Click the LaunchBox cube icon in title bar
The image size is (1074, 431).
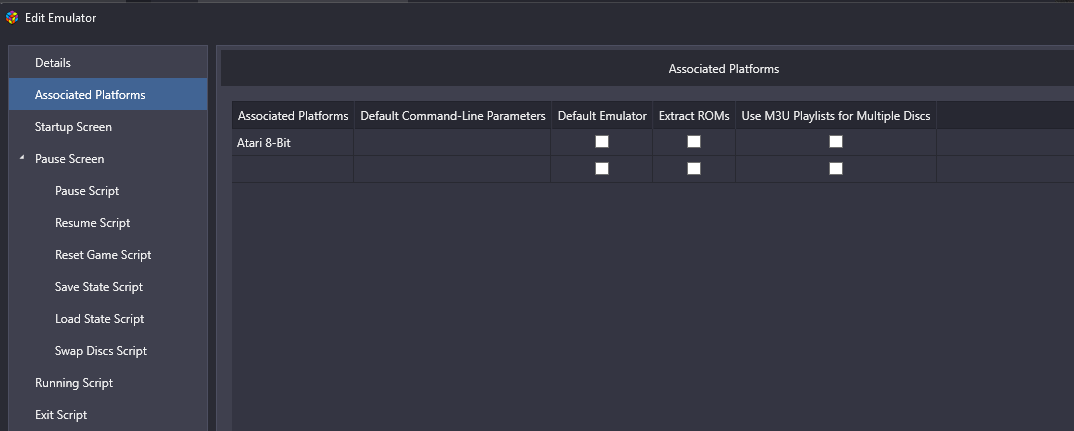point(12,18)
